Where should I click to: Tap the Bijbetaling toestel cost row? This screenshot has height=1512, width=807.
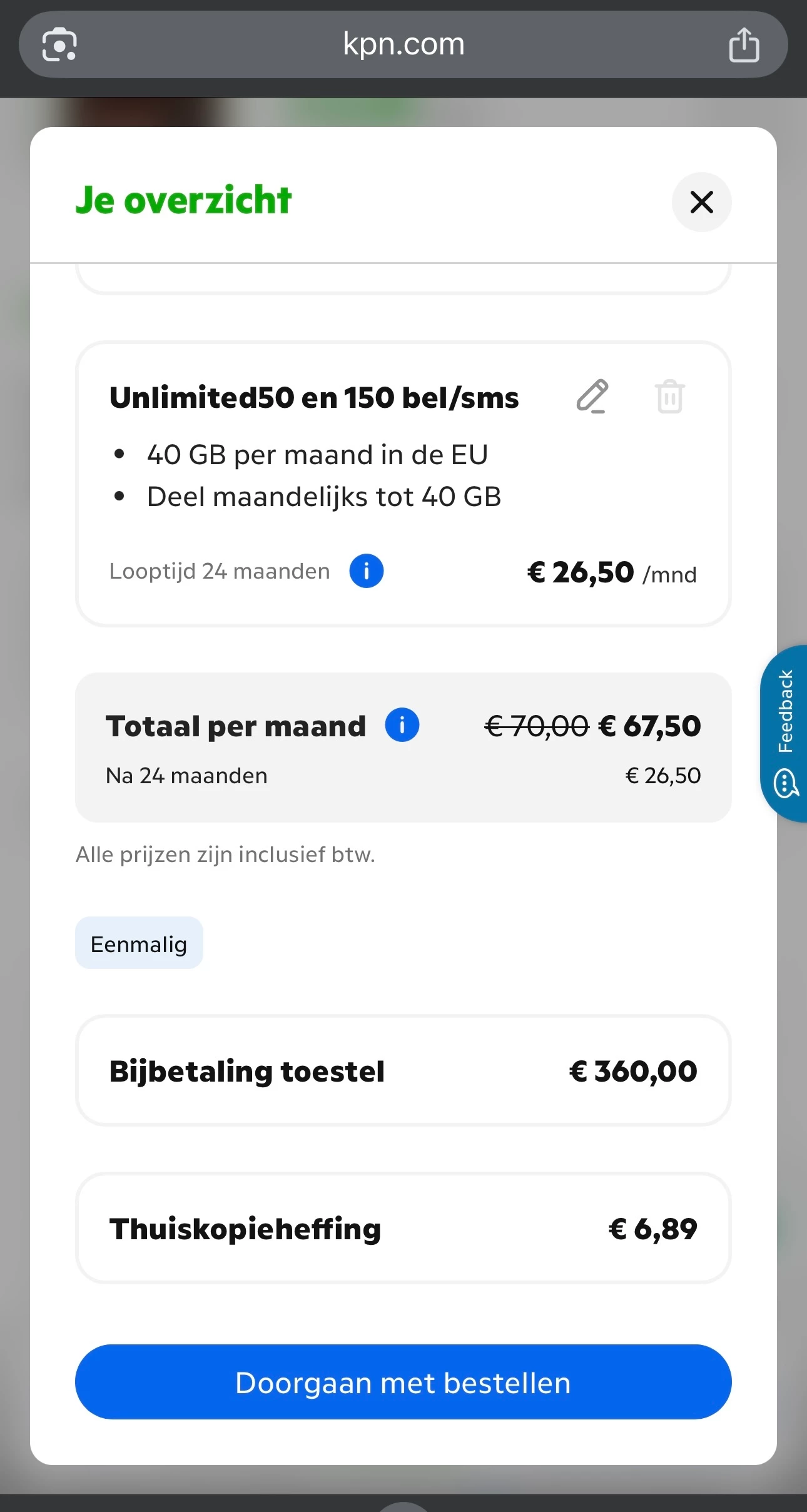tap(403, 1071)
